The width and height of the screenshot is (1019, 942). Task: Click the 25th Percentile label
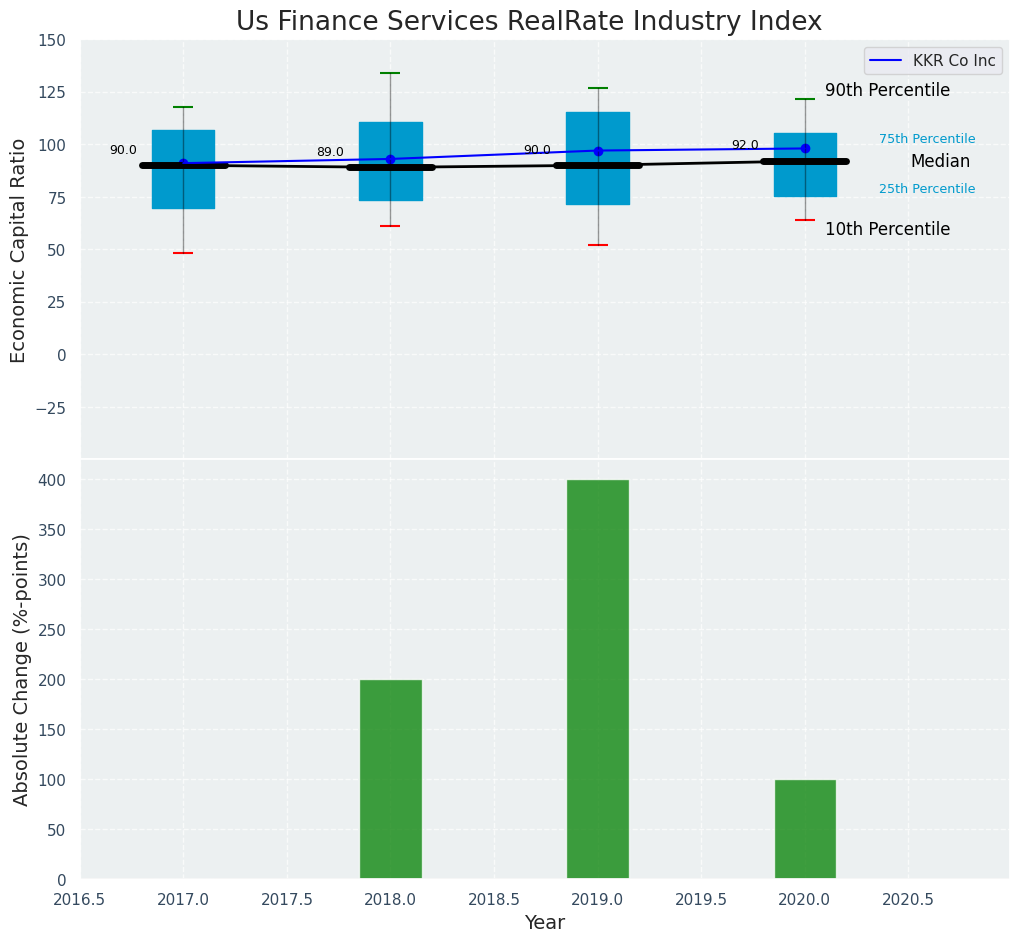click(x=927, y=189)
